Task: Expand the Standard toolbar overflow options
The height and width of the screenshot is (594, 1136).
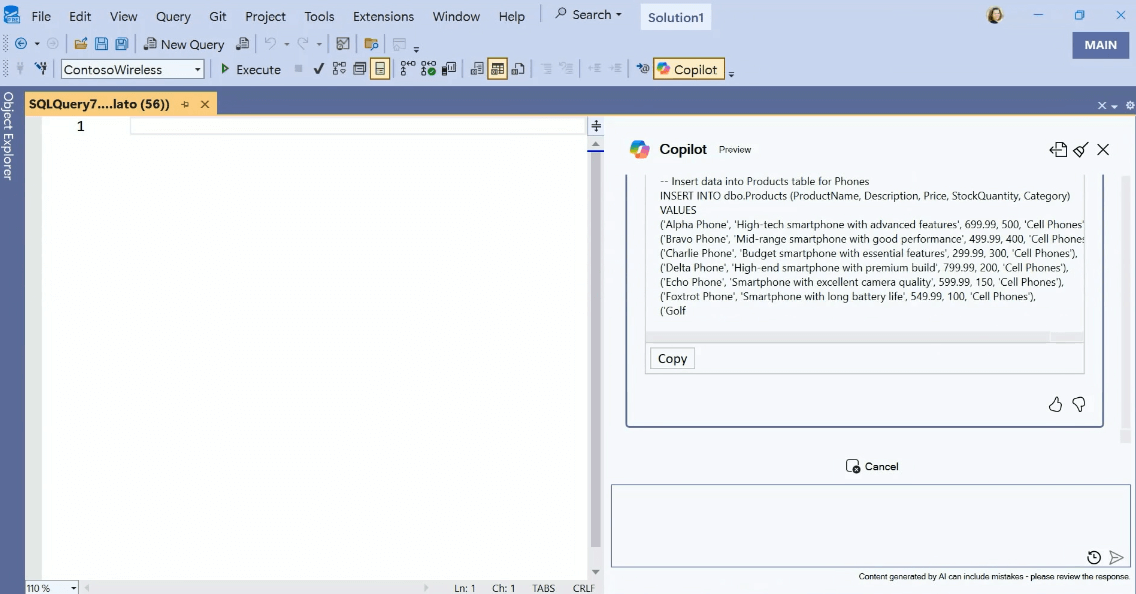Action: click(416, 49)
